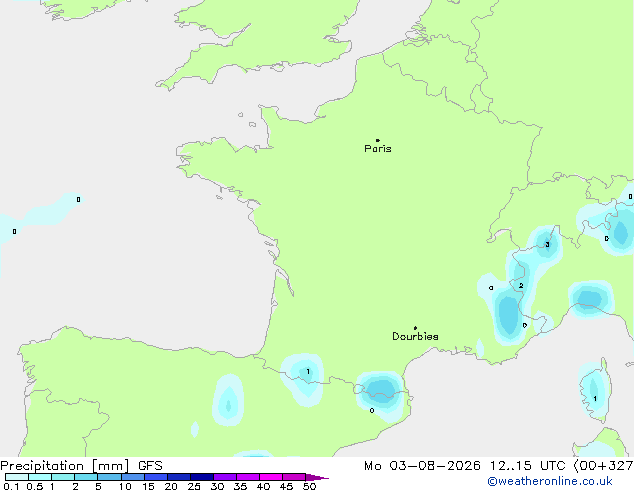Open the weatheronline.co.uk copyright link

(x=550, y=481)
